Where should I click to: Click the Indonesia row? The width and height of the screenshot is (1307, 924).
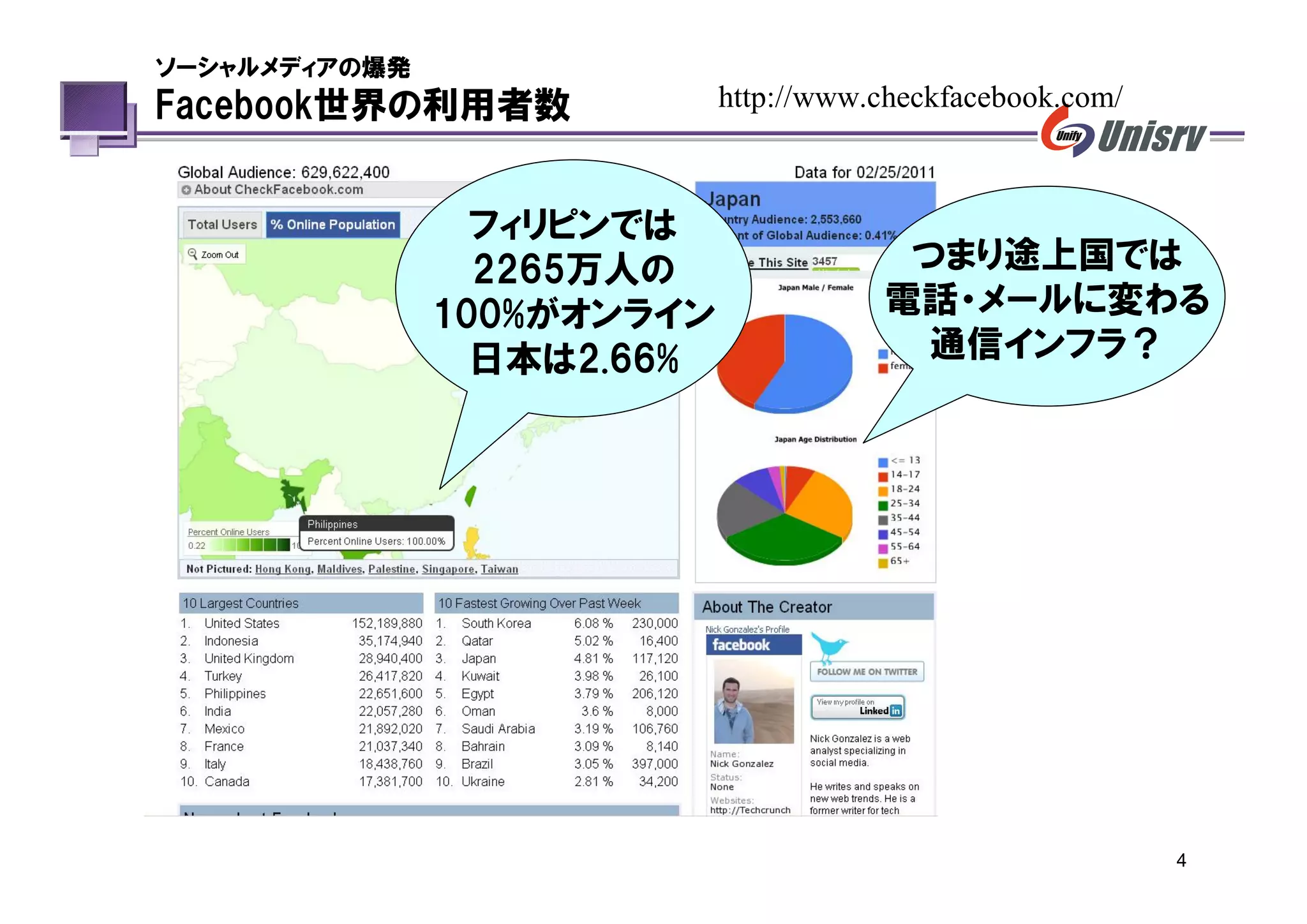click(301, 641)
